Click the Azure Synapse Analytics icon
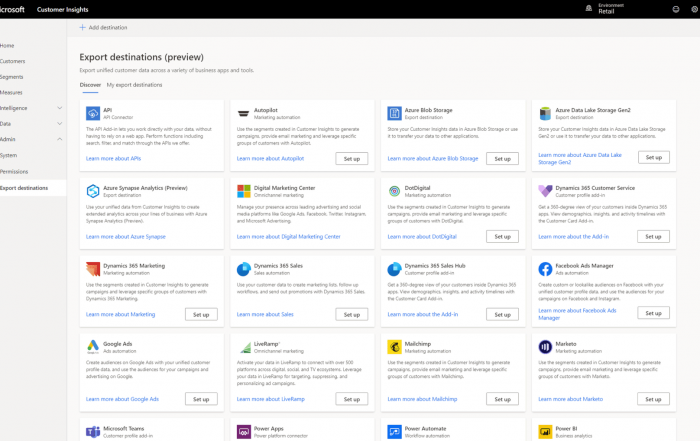 tap(93, 191)
